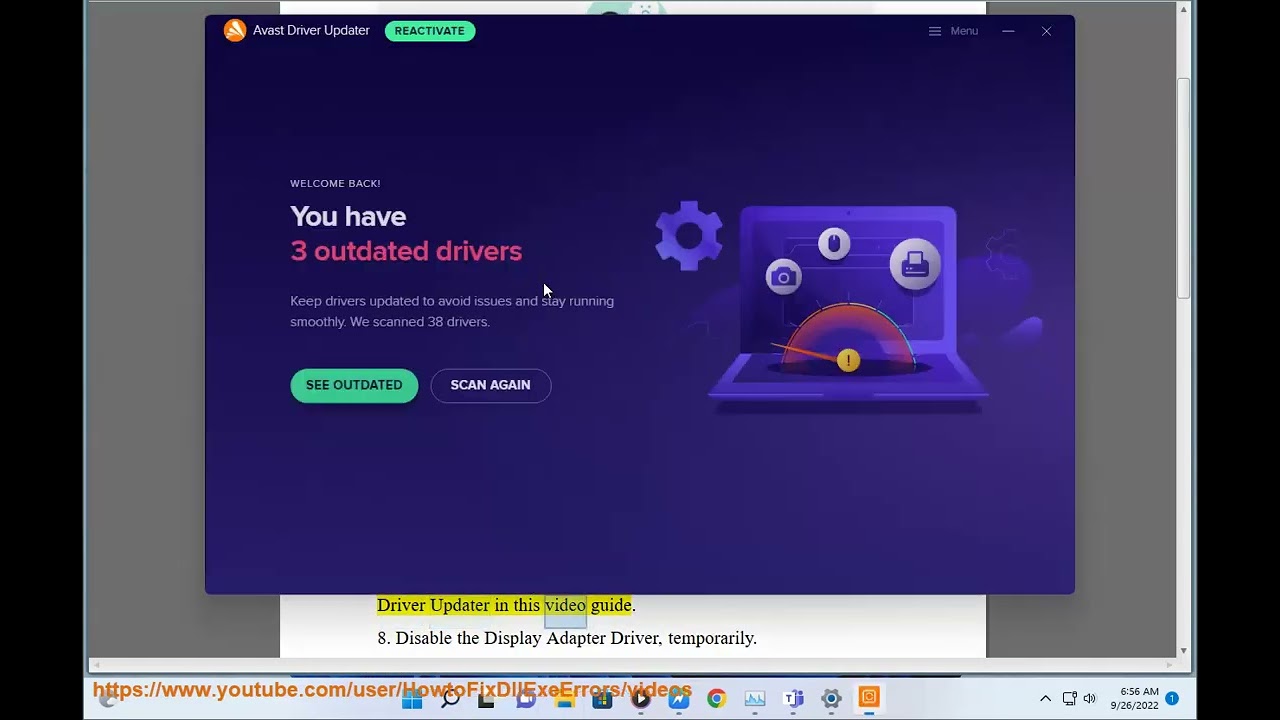Open taskbar Search magnifier
Viewport: 1280px width, 720px height.
click(x=450, y=699)
